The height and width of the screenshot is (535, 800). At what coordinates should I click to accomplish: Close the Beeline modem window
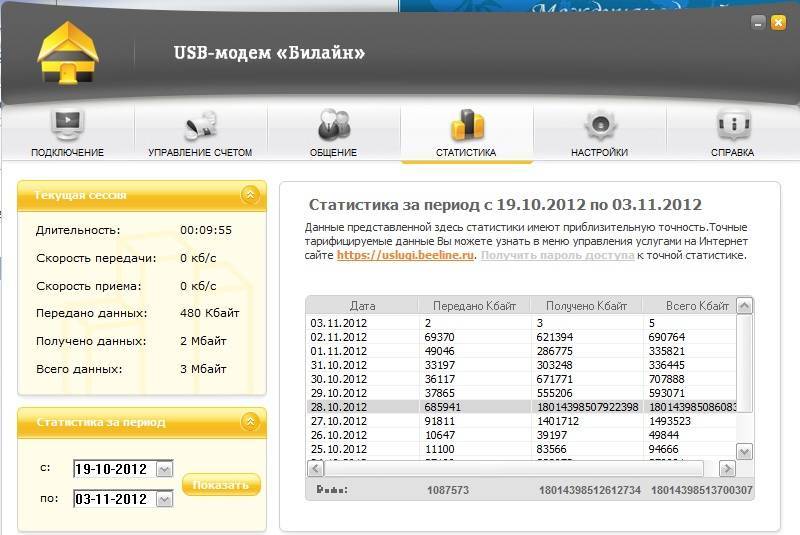778,23
